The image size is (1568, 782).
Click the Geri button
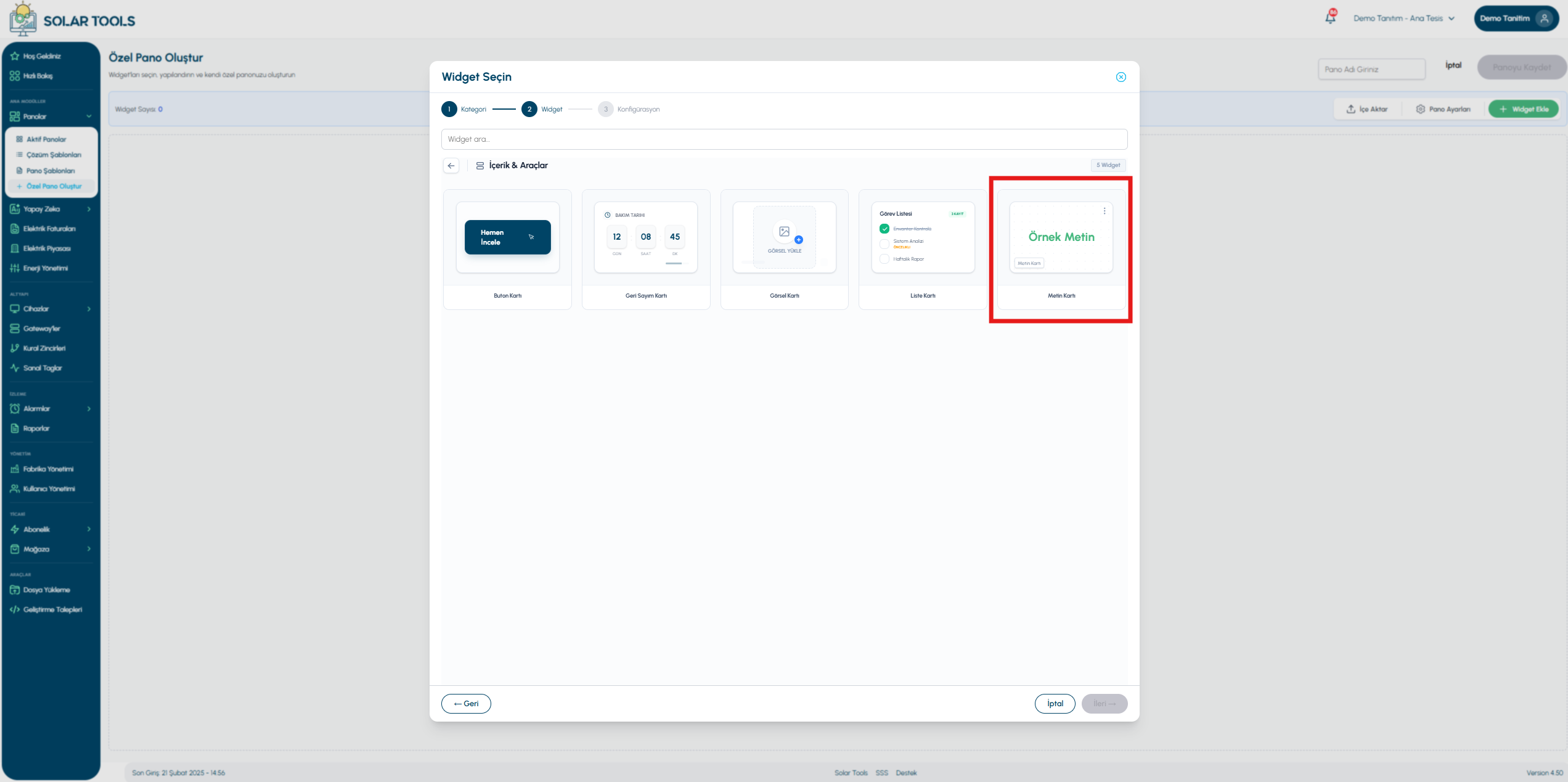point(466,704)
